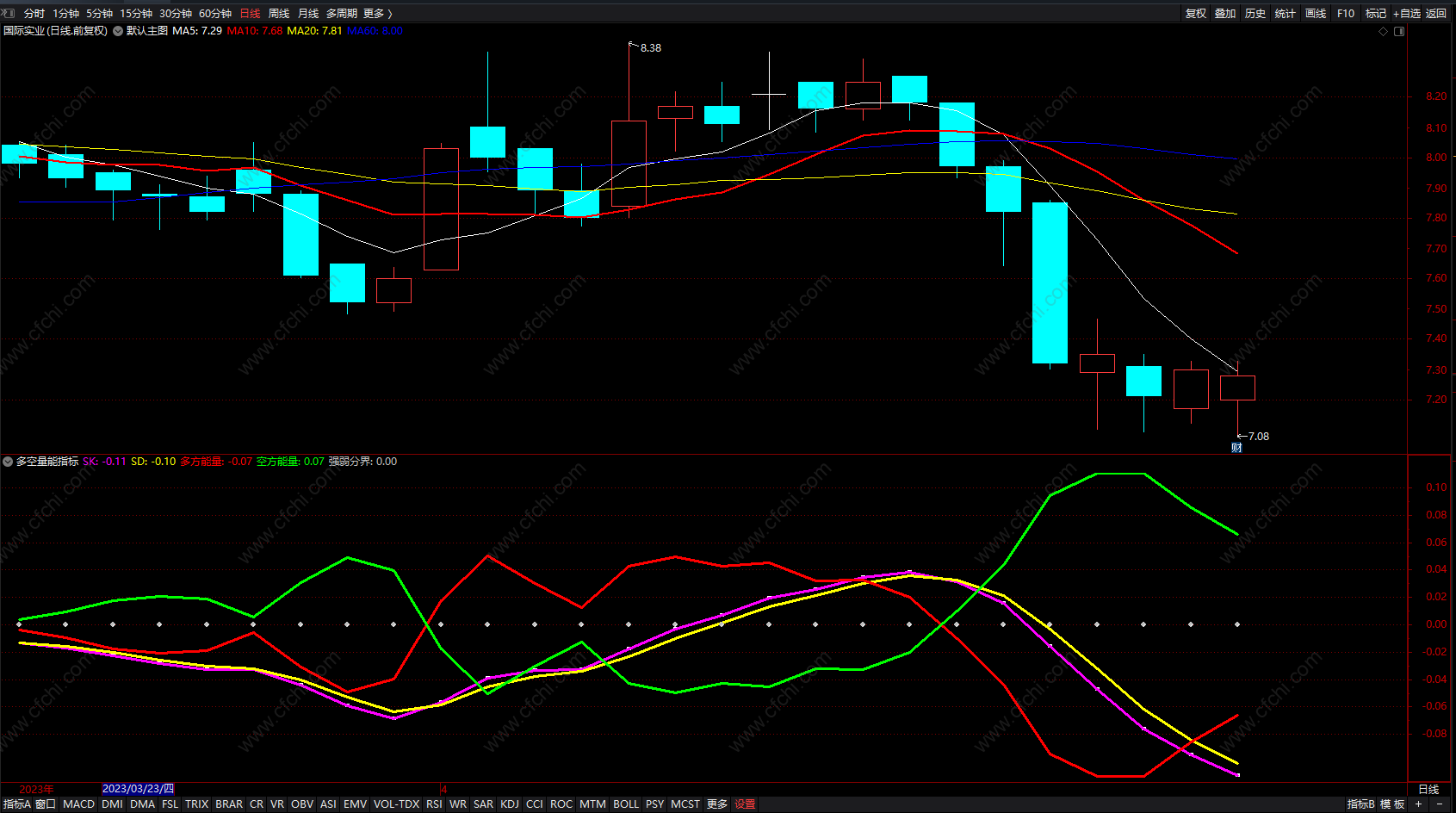Toggle the side panel layout icon
This screenshot has width=1456, height=813.
[x=1399, y=31]
